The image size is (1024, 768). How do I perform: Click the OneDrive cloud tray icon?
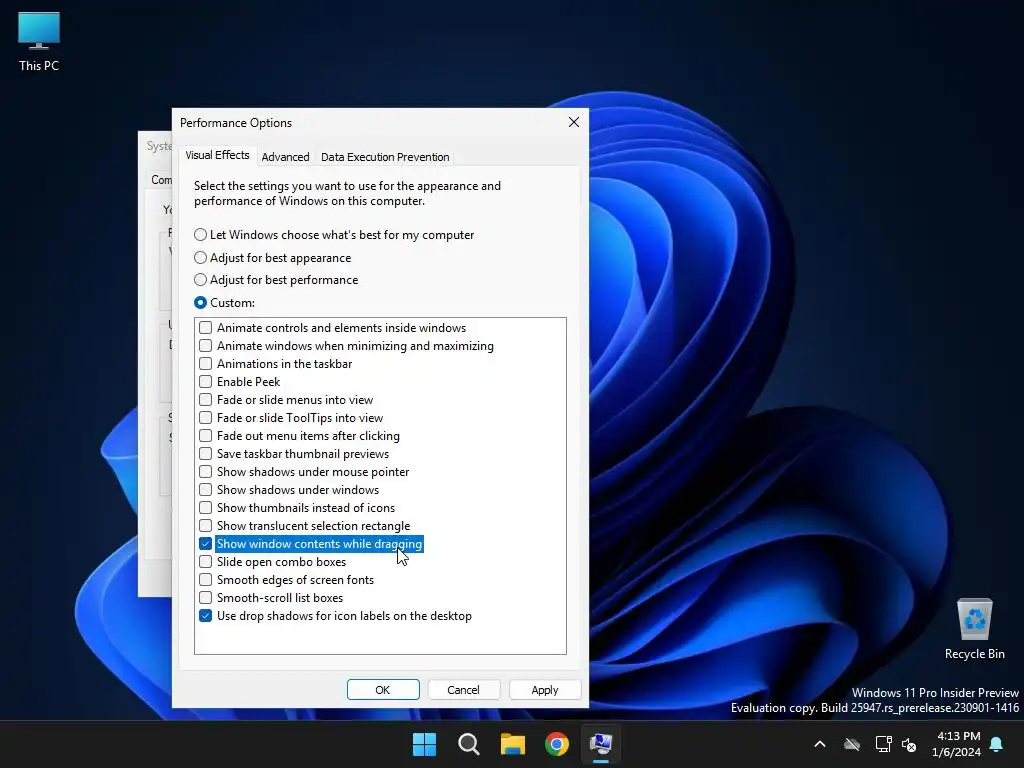click(852, 744)
